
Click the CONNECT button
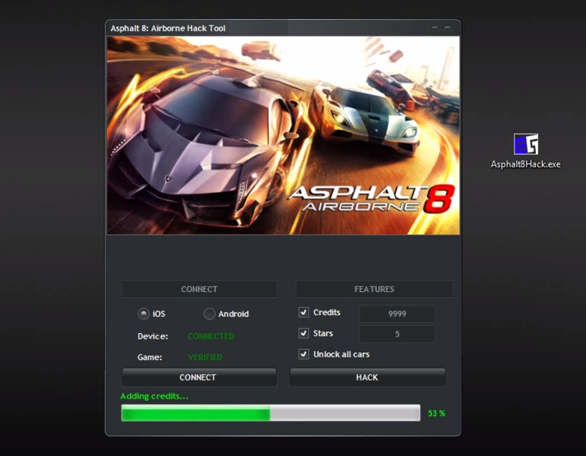tap(199, 377)
